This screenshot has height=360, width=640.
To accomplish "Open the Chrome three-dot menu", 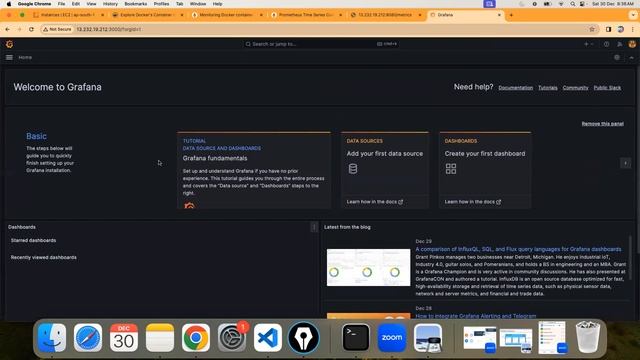I will click(633, 29).
